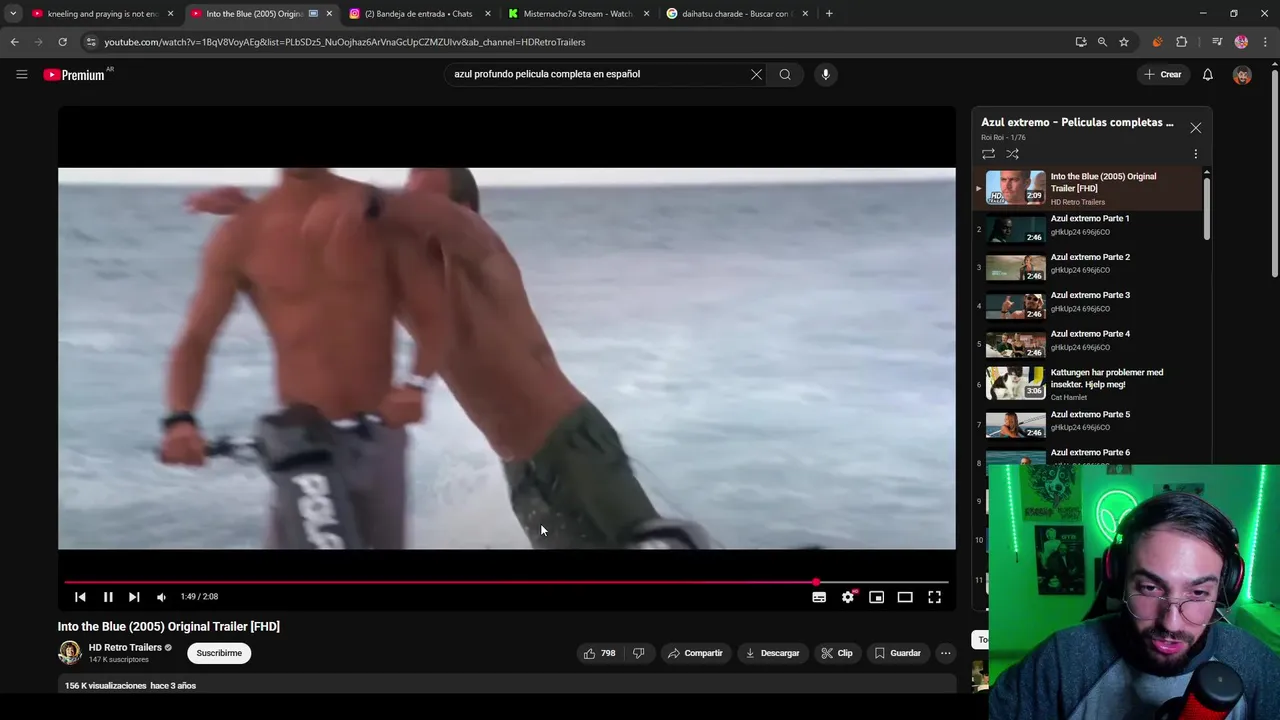Mute the video volume

pyautogui.click(x=161, y=597)
